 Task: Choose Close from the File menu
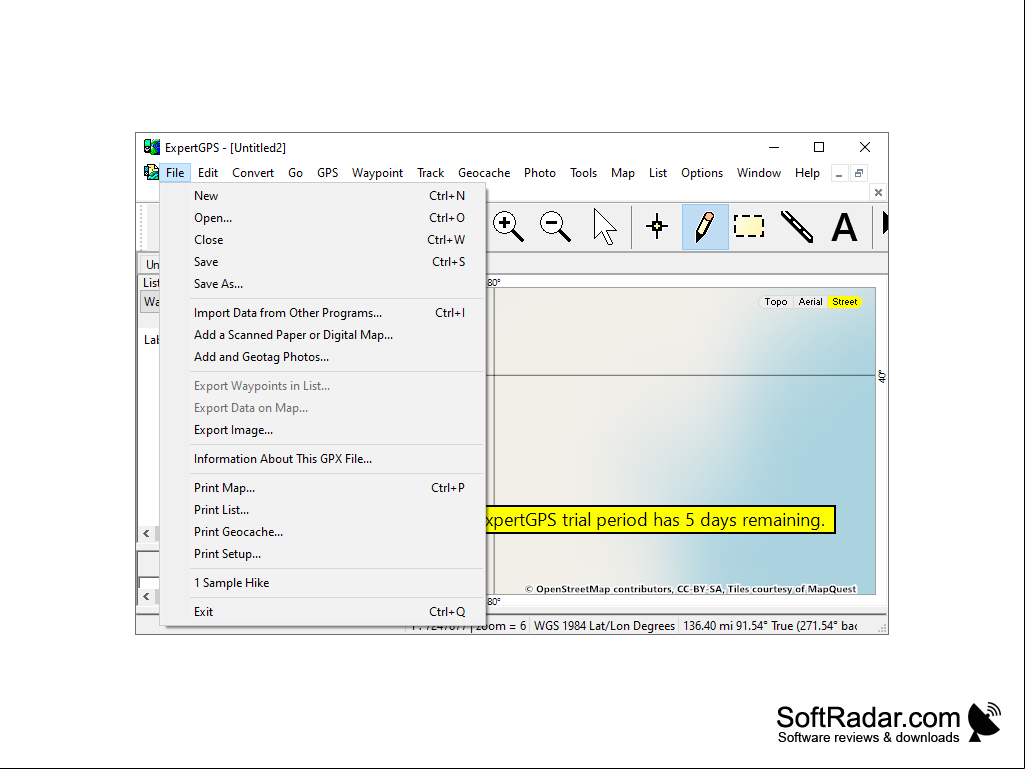point(323,240)
